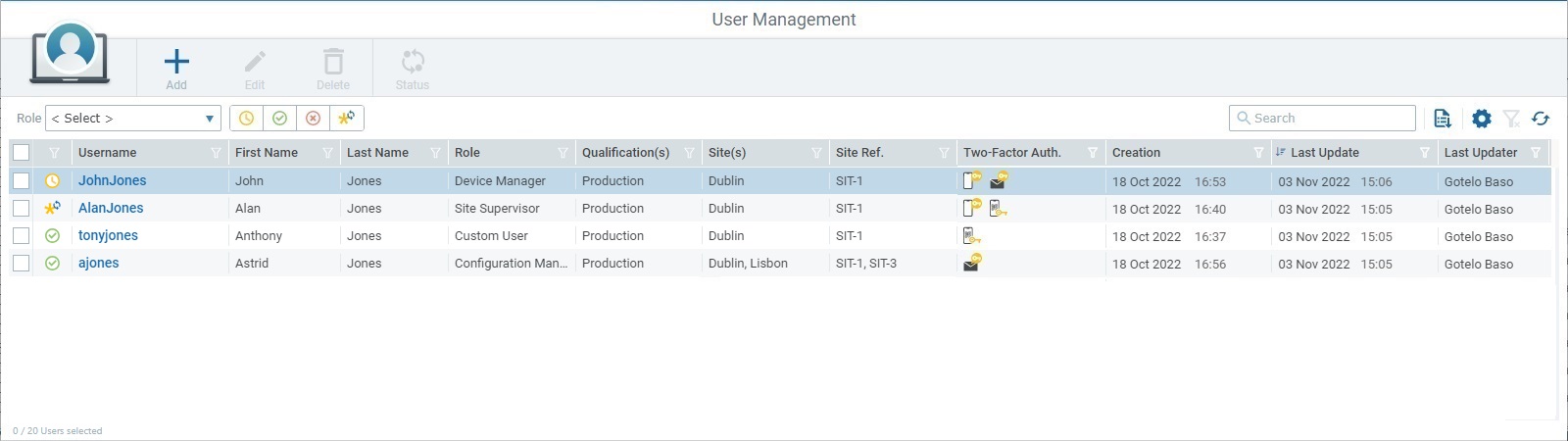Click JohnJones email two-factor icon
1568x441 pixels.
[x=999, y=180]
